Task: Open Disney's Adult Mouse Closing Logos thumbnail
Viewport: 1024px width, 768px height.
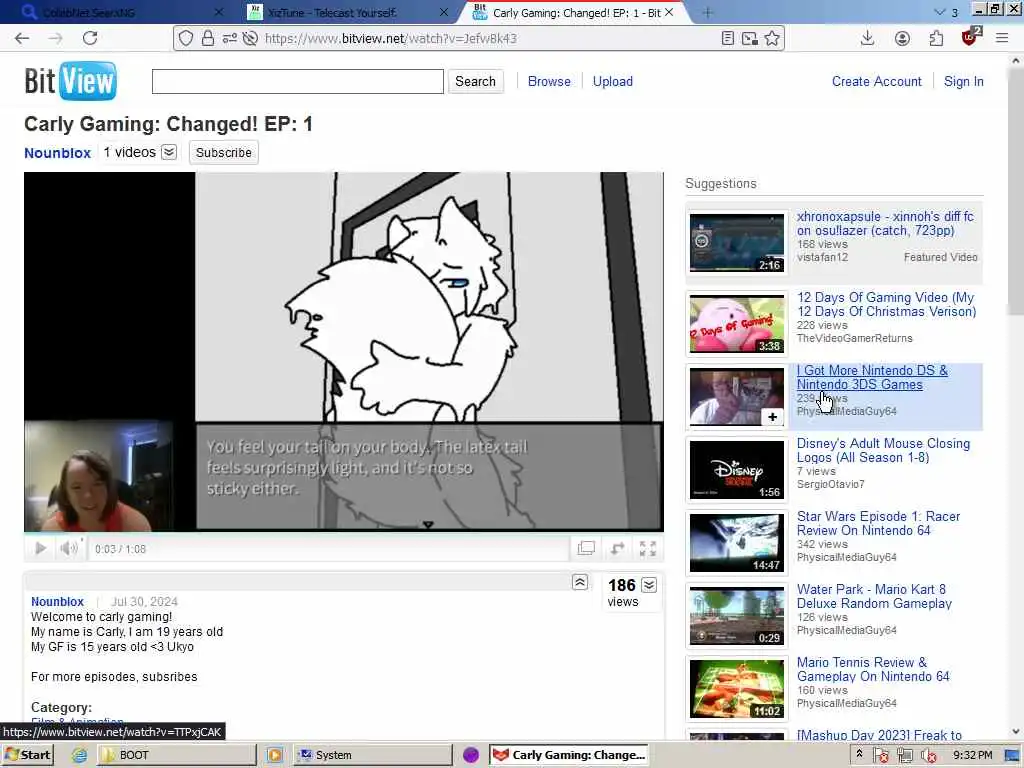Action: coord(737,470)
